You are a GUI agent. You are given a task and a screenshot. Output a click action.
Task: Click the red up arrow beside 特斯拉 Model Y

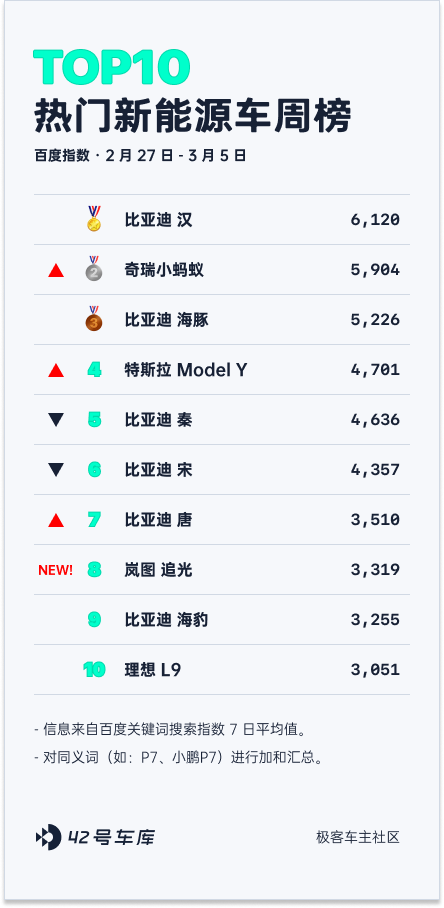[x=56, y=369]
